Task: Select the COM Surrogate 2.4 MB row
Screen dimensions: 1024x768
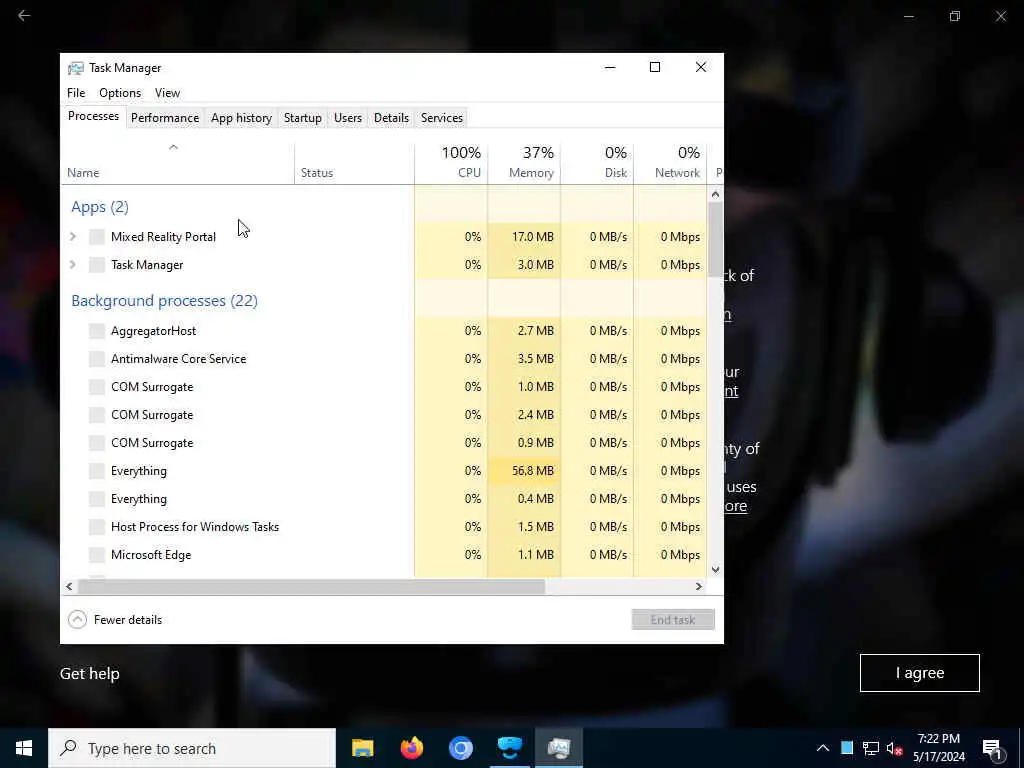Action: tap(384, 415)
